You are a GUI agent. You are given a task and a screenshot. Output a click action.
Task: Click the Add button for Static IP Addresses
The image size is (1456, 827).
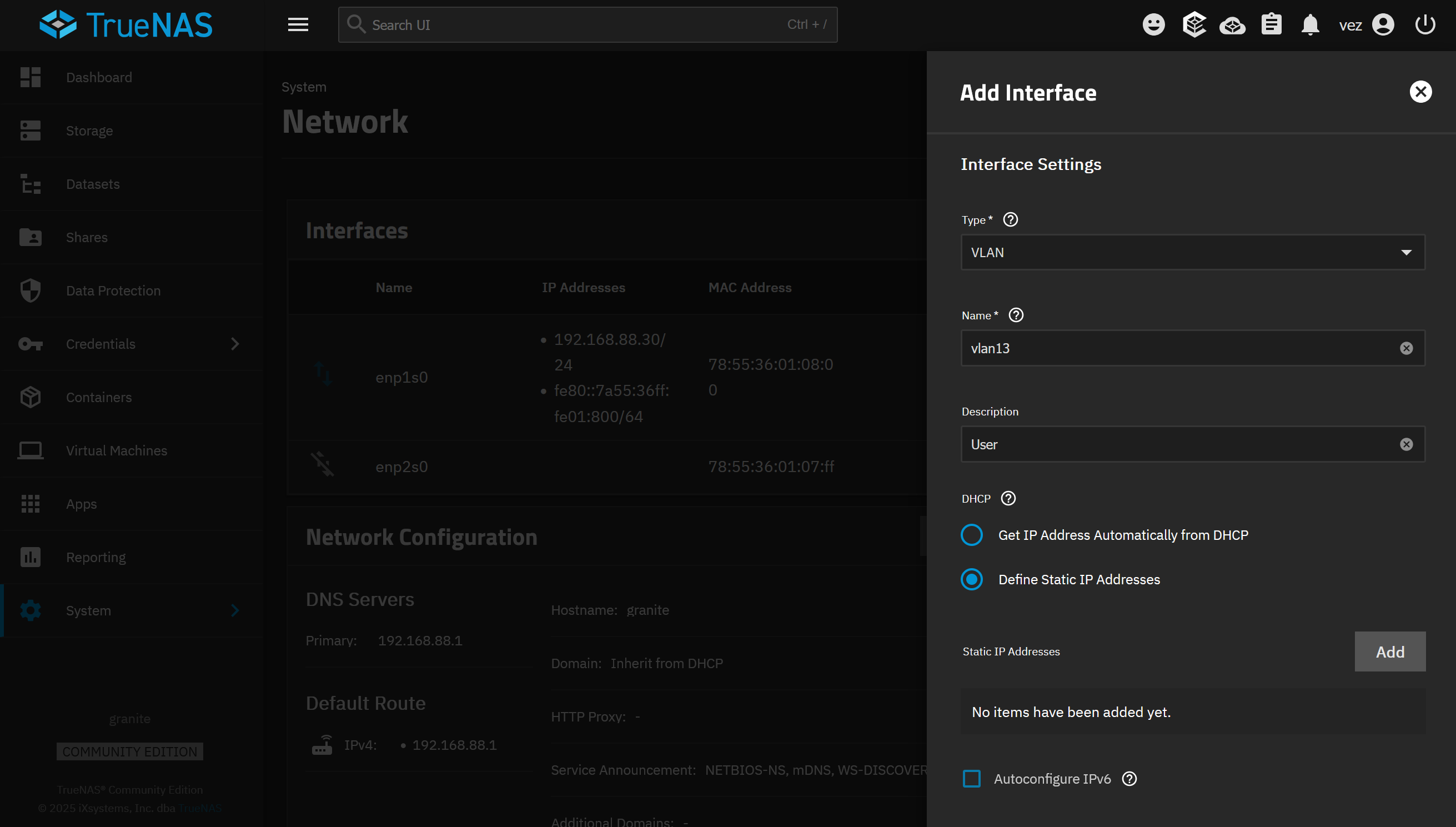pos(1389,651)
